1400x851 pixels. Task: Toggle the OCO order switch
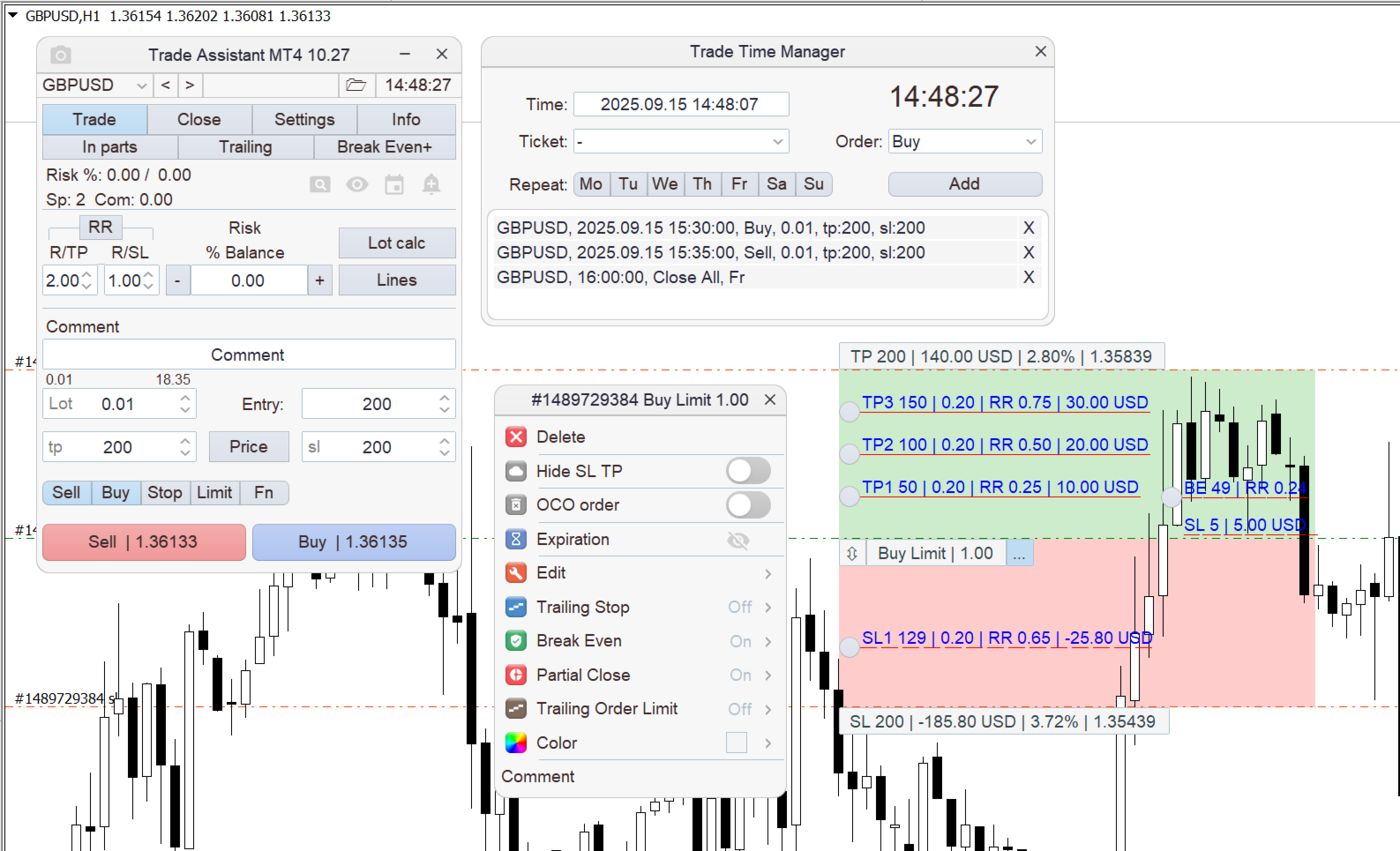[748, 504]
